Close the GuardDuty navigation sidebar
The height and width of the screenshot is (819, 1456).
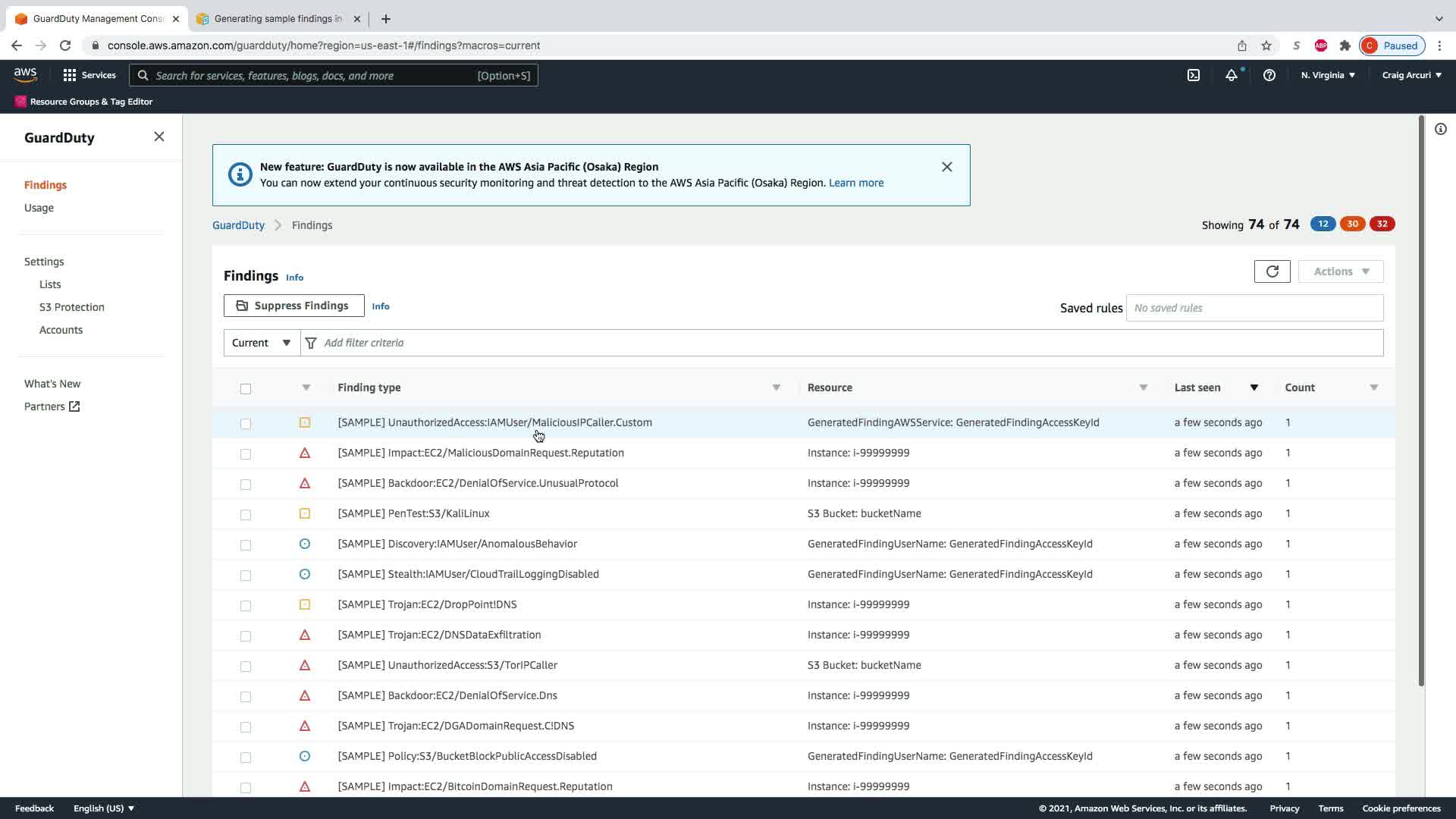158,136
